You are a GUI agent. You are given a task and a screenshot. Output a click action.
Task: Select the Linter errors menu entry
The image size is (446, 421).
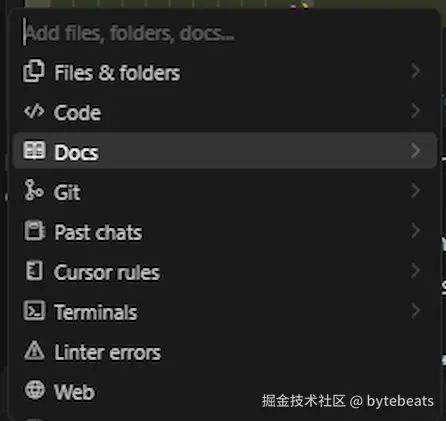tap(225, 351)
